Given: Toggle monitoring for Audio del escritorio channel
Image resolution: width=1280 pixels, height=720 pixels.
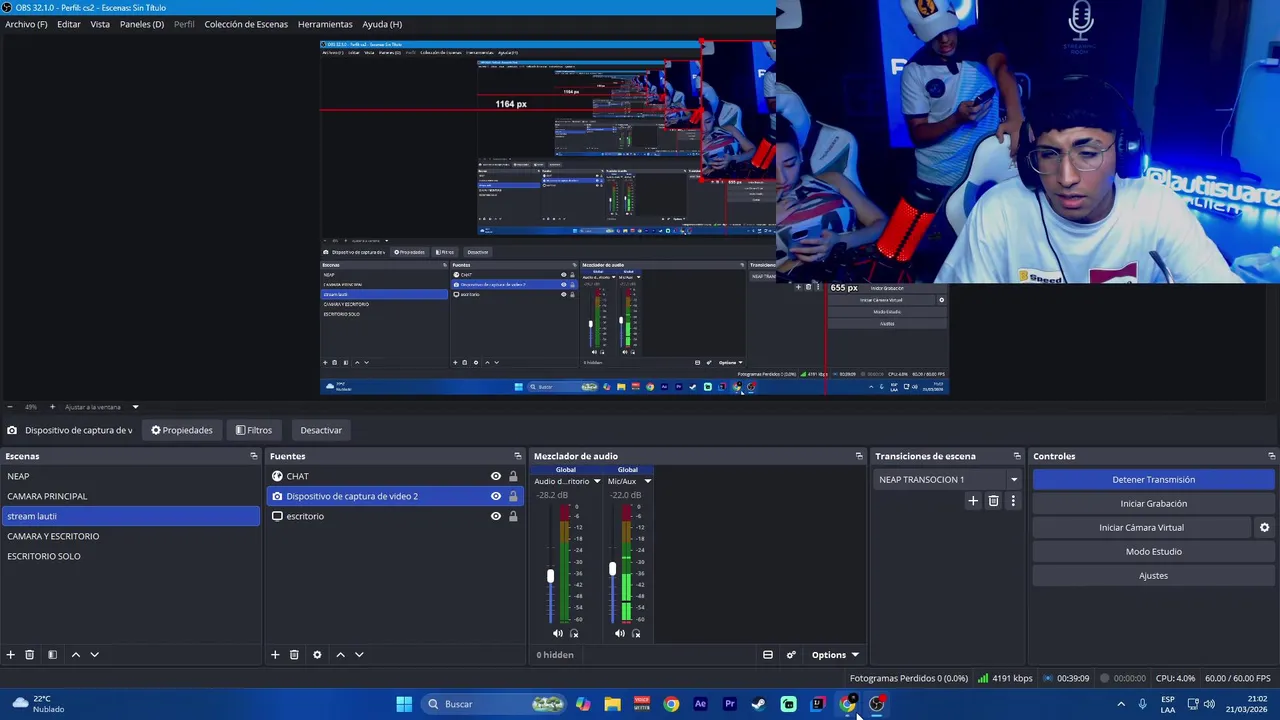Looking at the screenshot, I should pyautogui.click(x=574, y=633).
